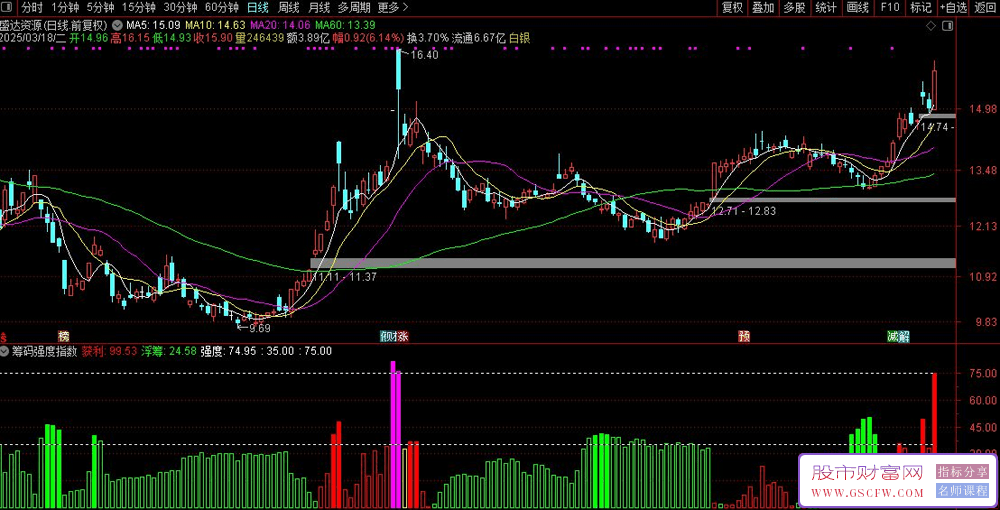Activate the 画线 drawing tools button
This screenshot has width=1000, height=510.
(x=858, y=8)
